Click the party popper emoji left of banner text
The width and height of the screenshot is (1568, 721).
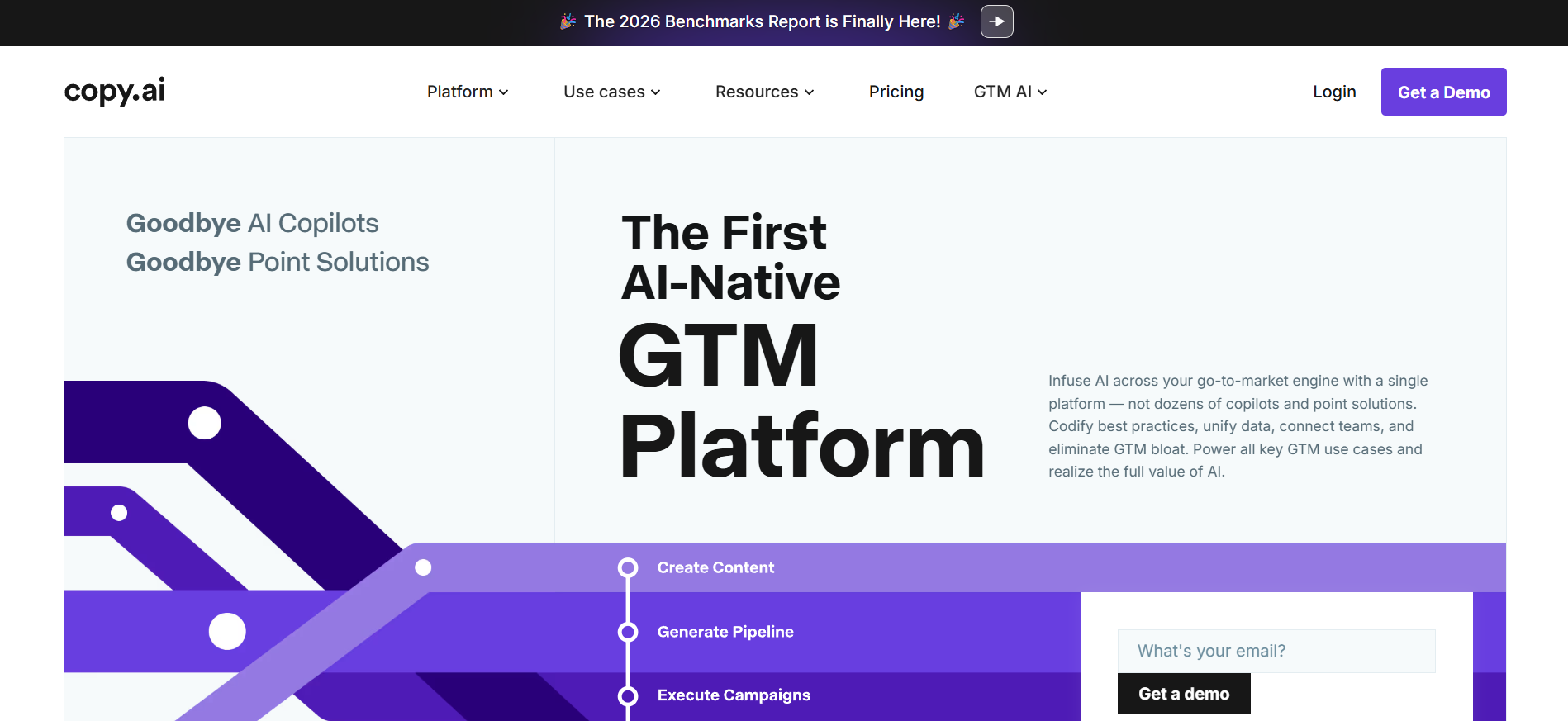point(568,21)
